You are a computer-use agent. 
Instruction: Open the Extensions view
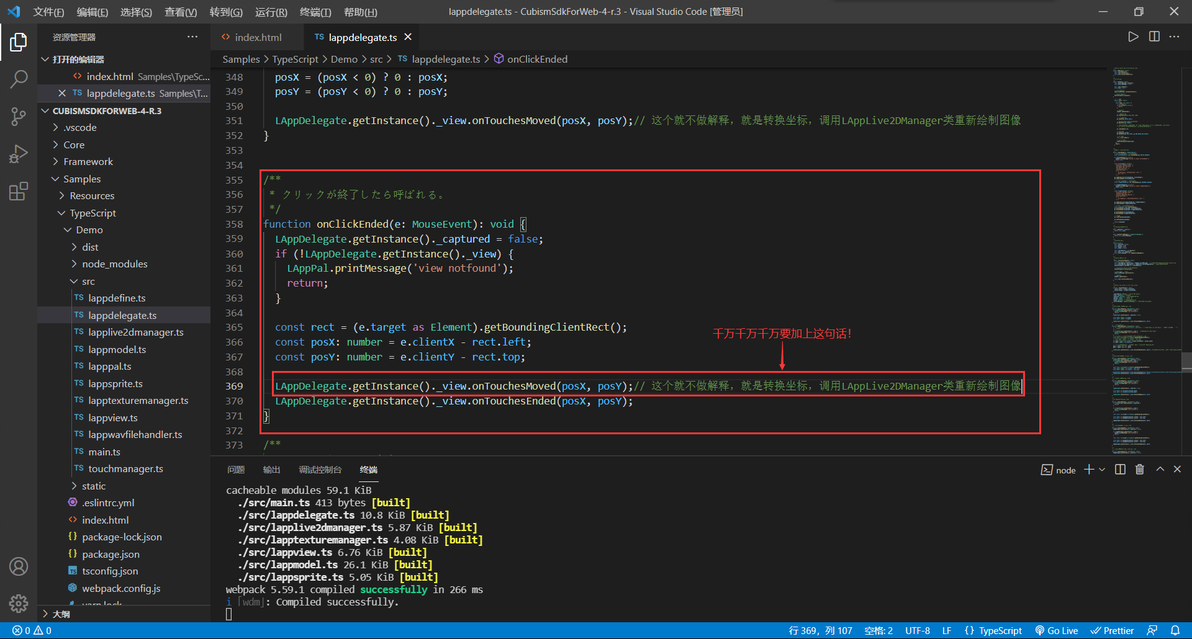click(18, 191)
